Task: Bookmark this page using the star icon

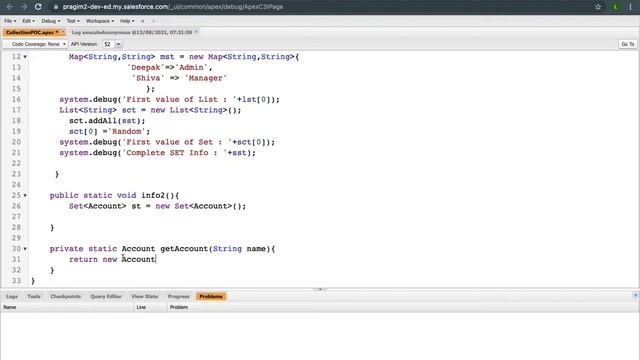Action: 598,7
